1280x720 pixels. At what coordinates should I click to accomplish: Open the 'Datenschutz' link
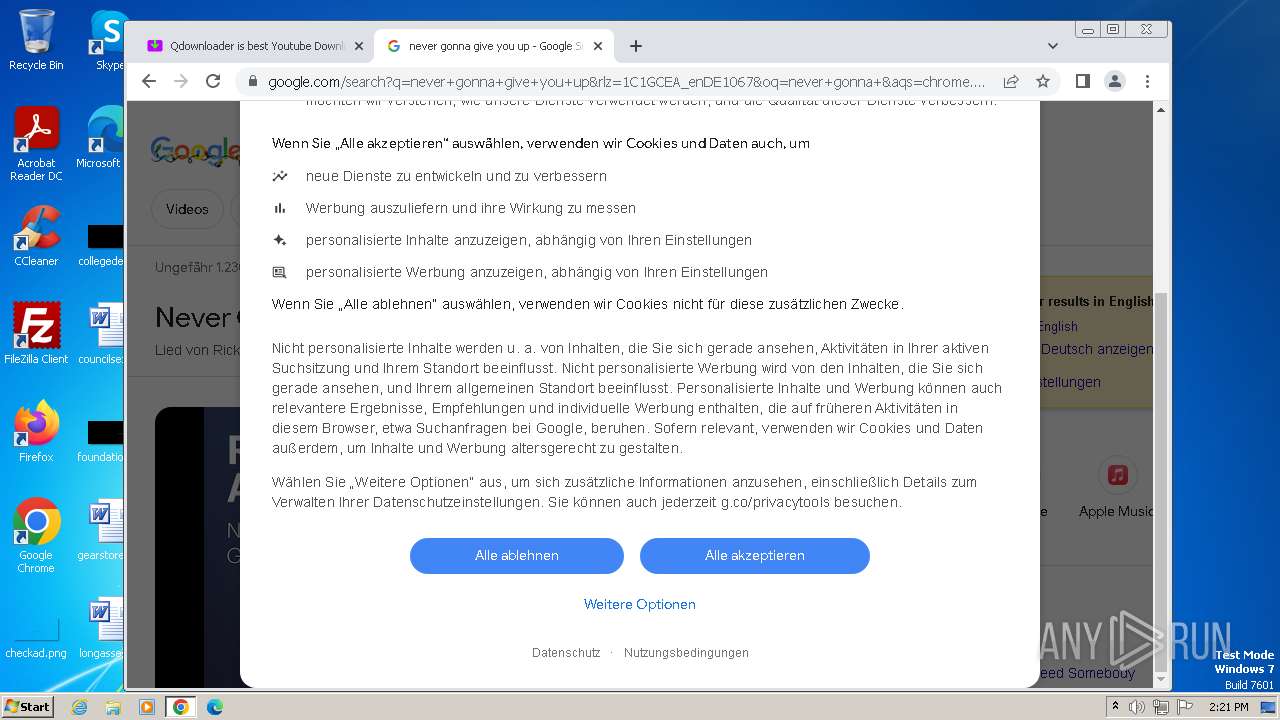click(x=566, y=653)
